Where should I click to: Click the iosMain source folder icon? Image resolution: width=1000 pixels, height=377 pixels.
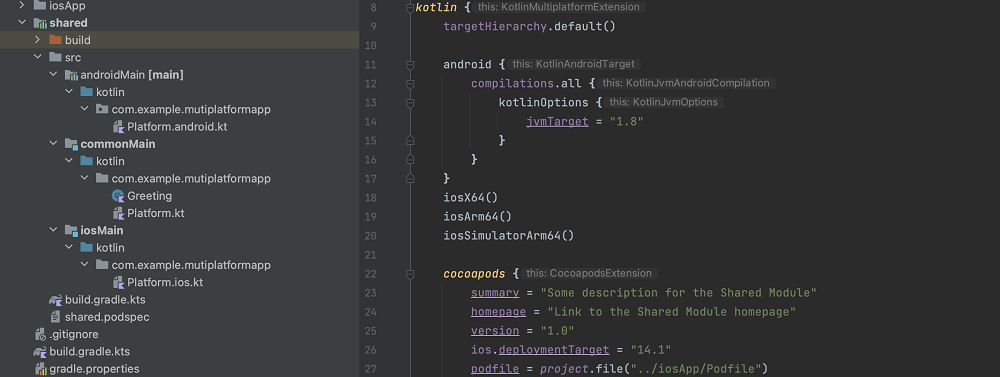click(71, 230)
